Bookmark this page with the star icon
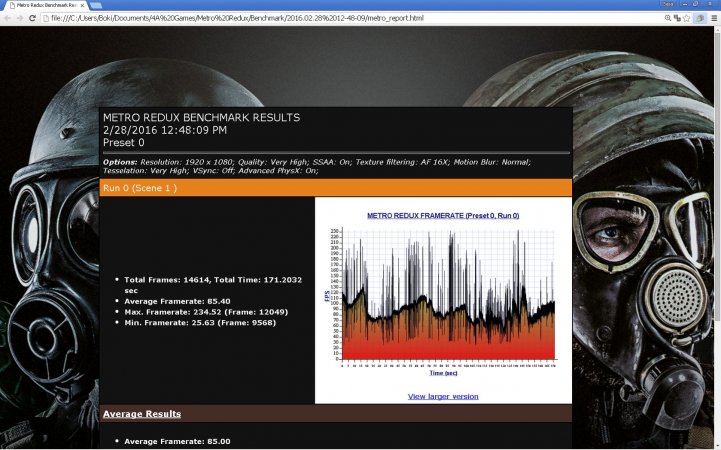 pos(687,18)
